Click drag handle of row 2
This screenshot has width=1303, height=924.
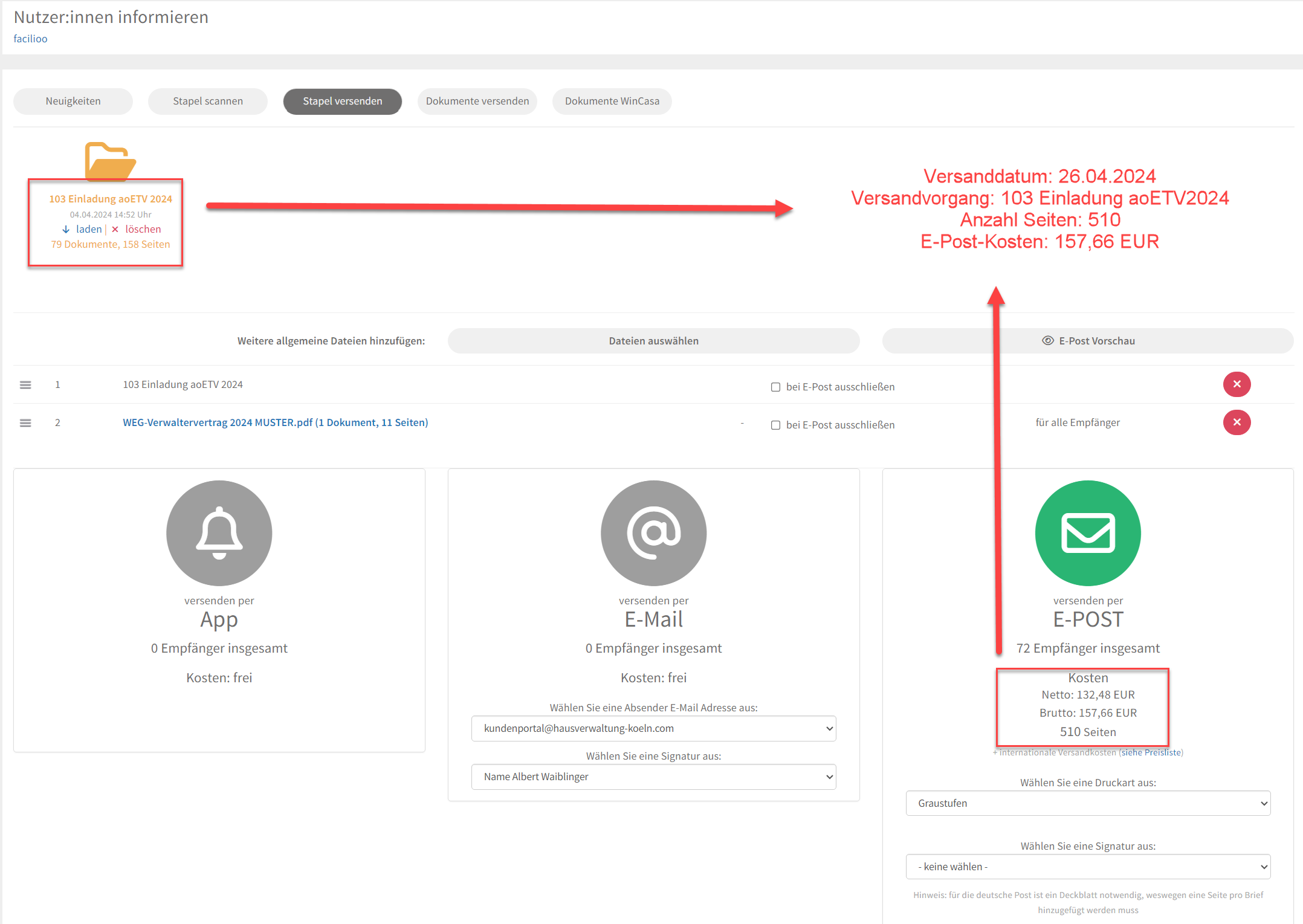(25, 423)
